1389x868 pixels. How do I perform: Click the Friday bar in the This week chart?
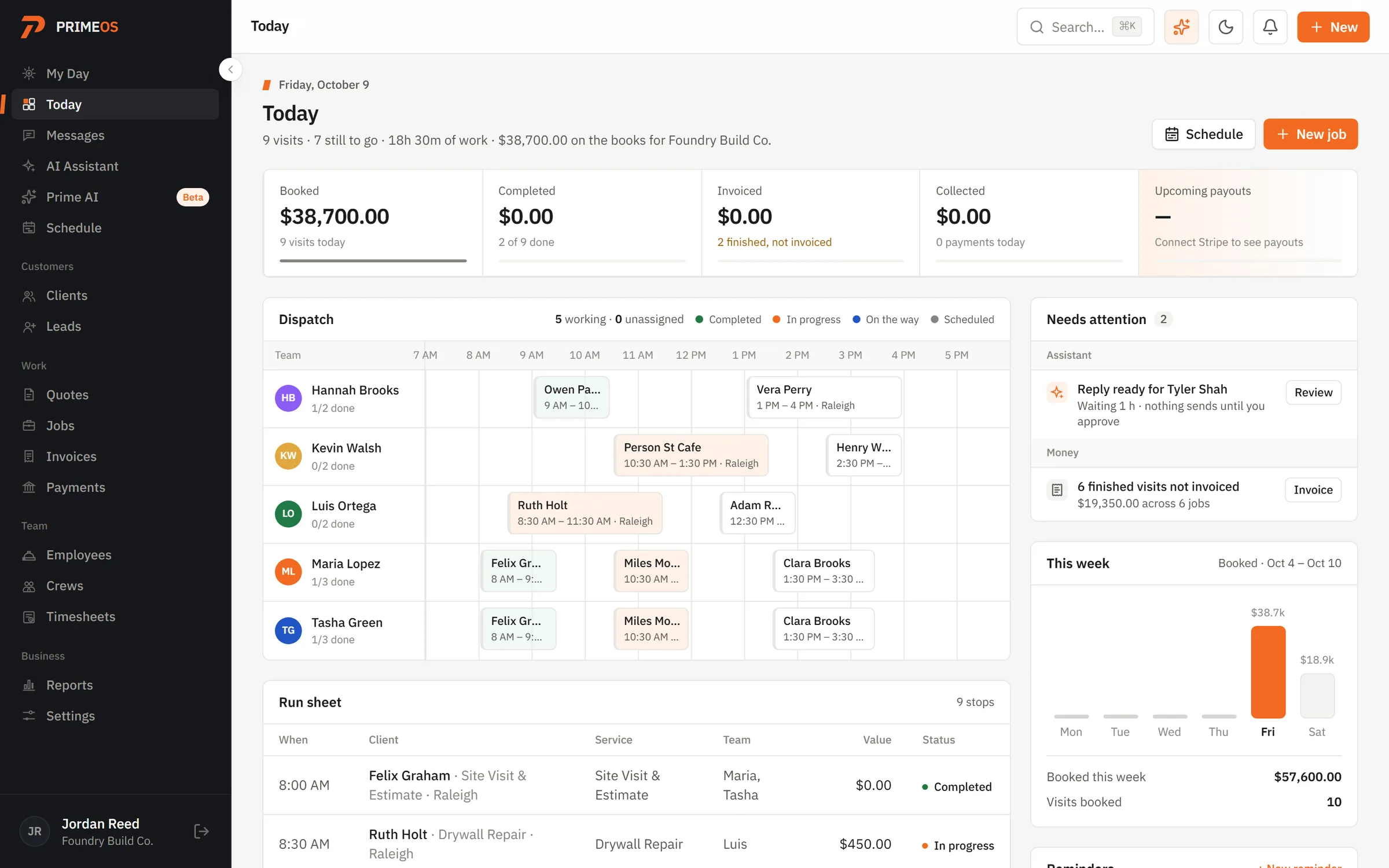click(x=1268, y=672)
